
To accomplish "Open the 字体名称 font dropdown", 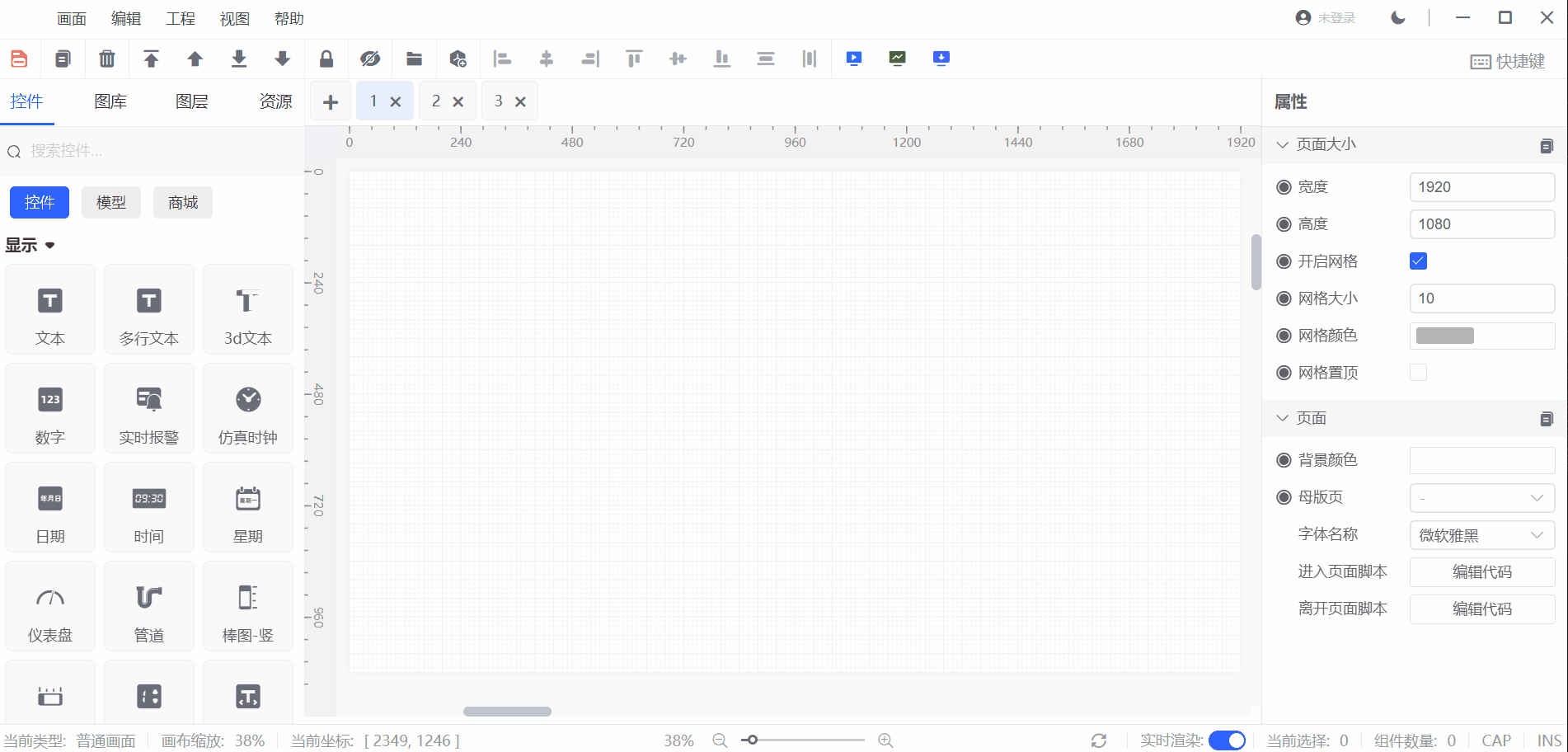I will [1481, 535].
